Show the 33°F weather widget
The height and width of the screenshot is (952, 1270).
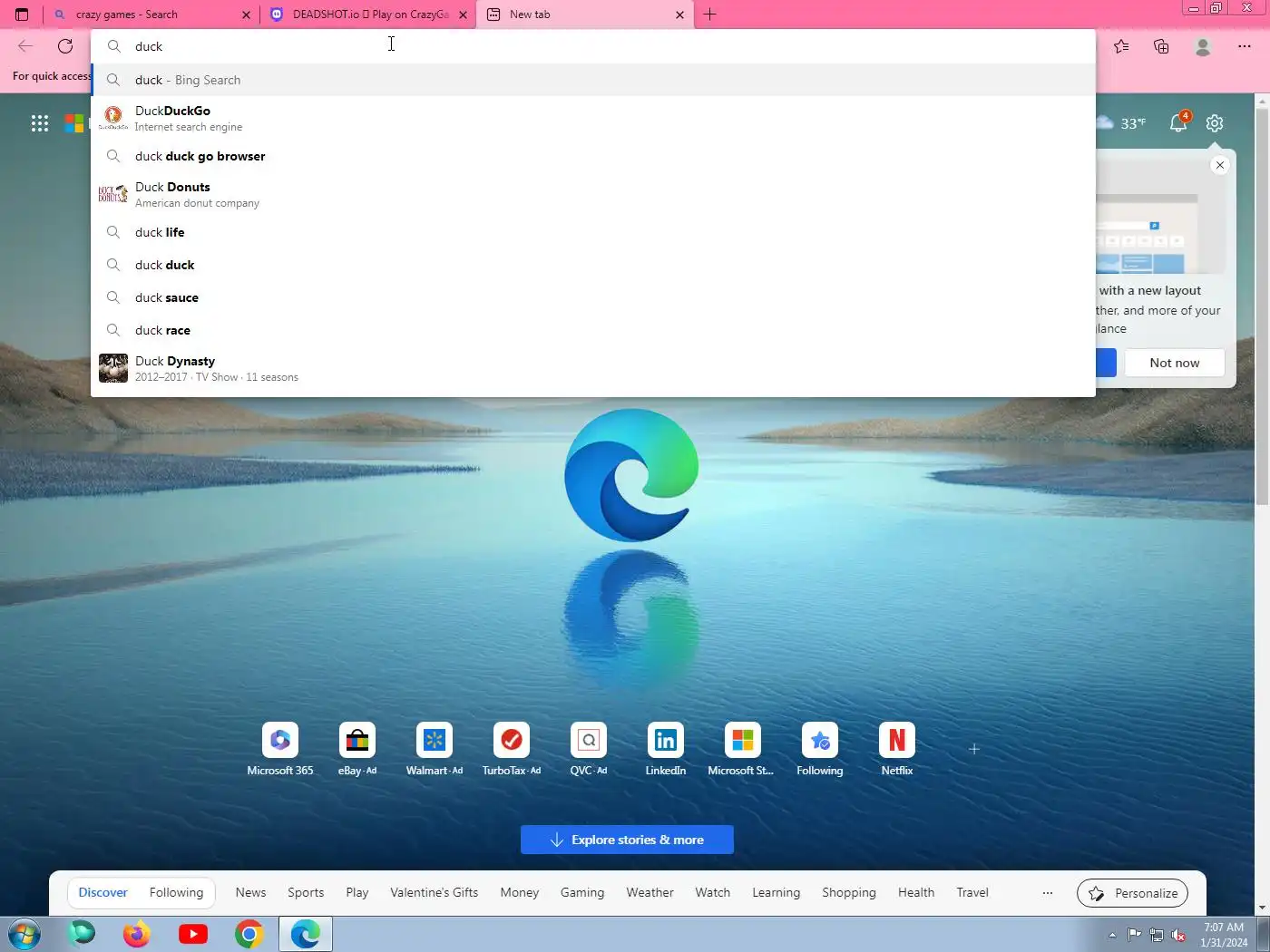(1121, 123)
